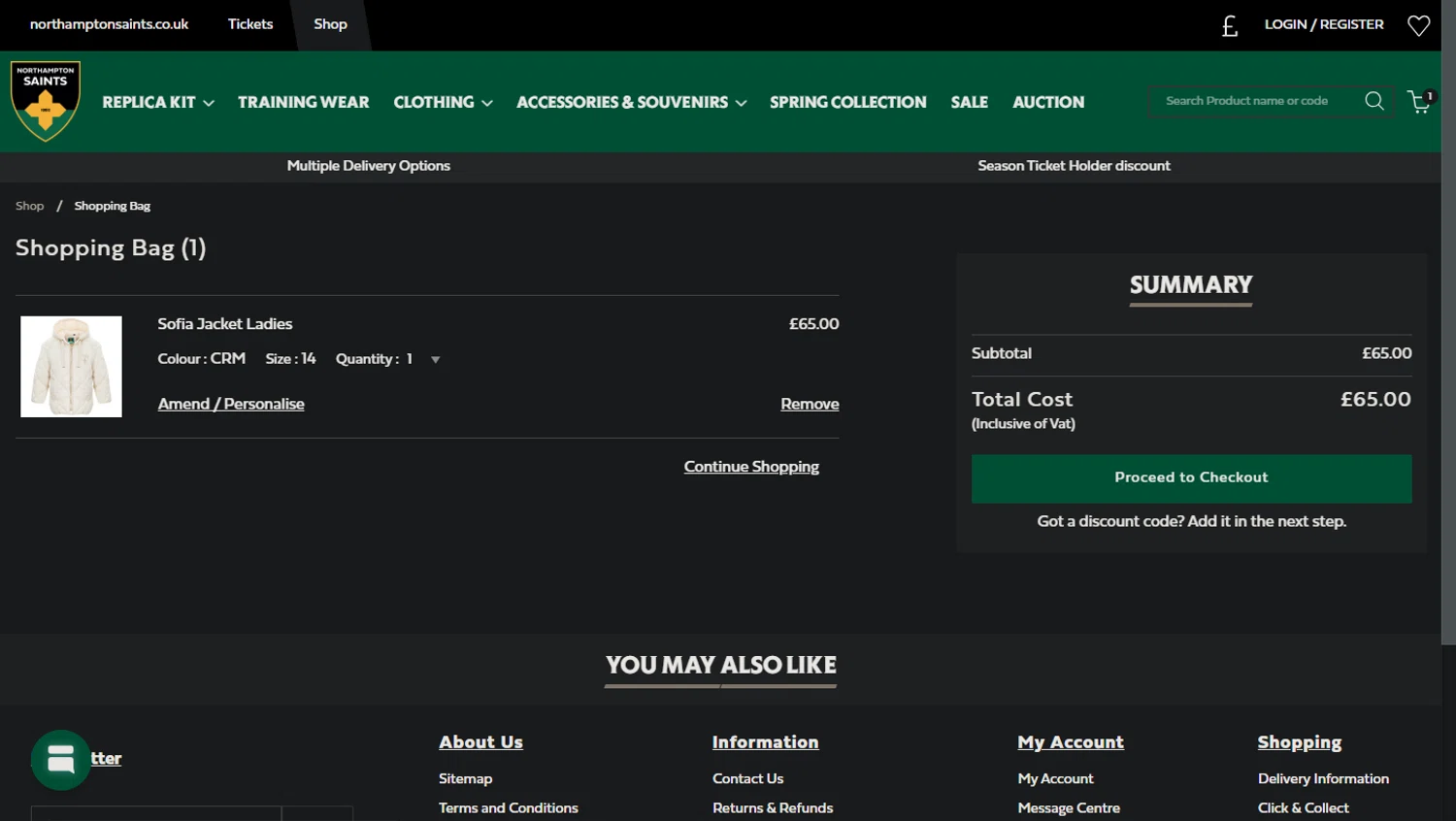Click Multiple Delivery Options banner text
This screenshot has width=1456, height=821.
click(x=368, y=166)
